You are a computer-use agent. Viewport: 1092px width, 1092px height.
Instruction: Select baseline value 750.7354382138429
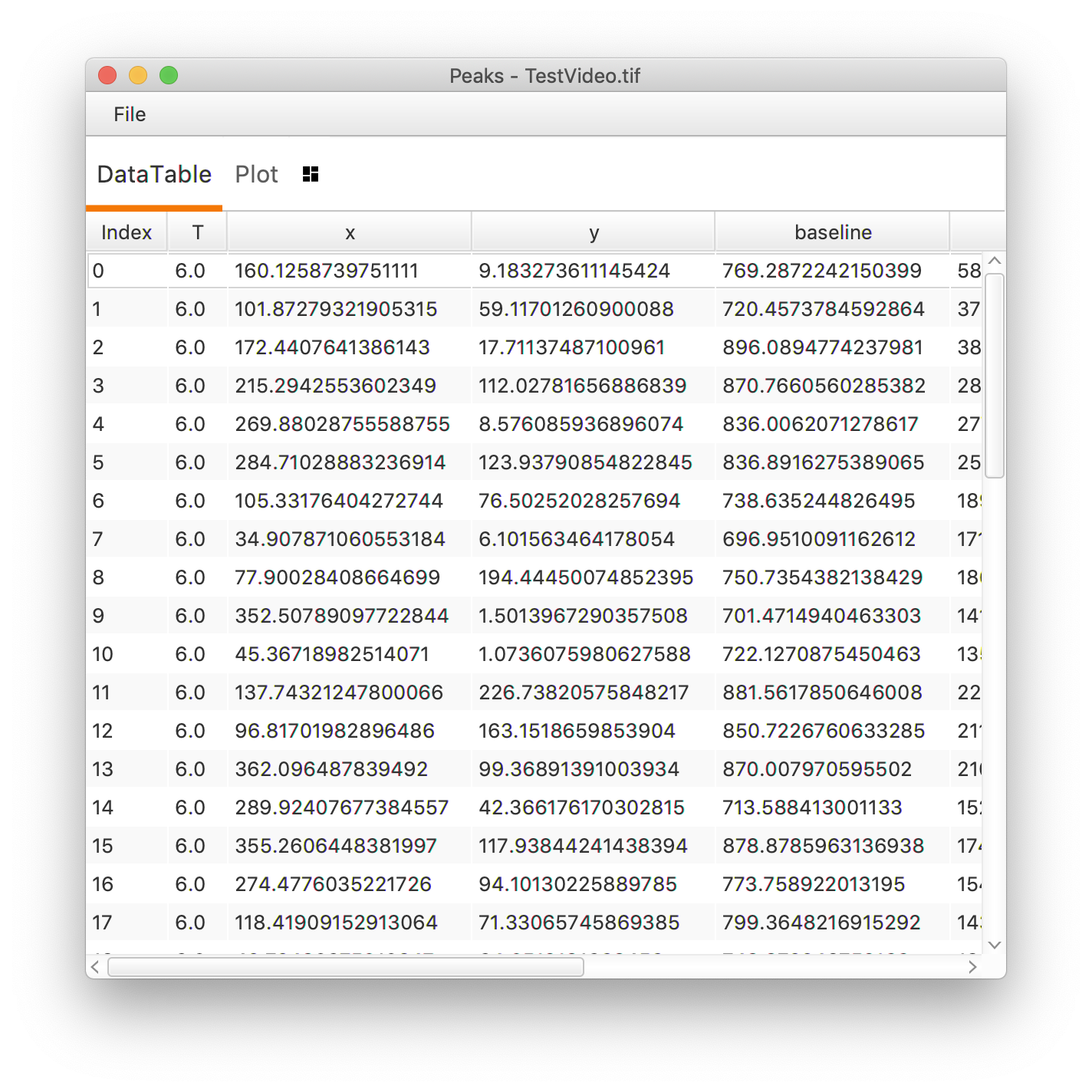(823, 577)
